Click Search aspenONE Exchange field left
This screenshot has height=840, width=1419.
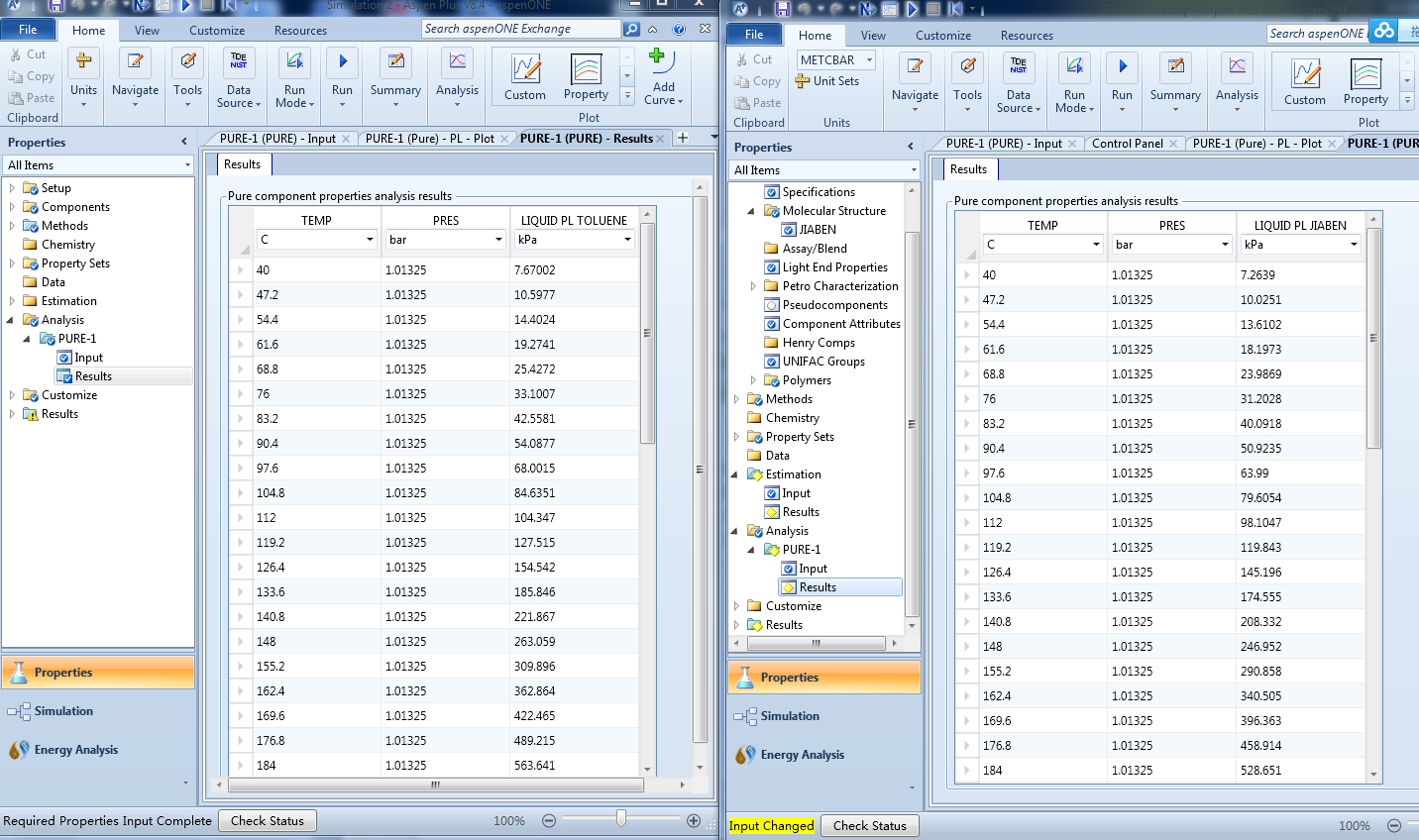tap(521, 29)
